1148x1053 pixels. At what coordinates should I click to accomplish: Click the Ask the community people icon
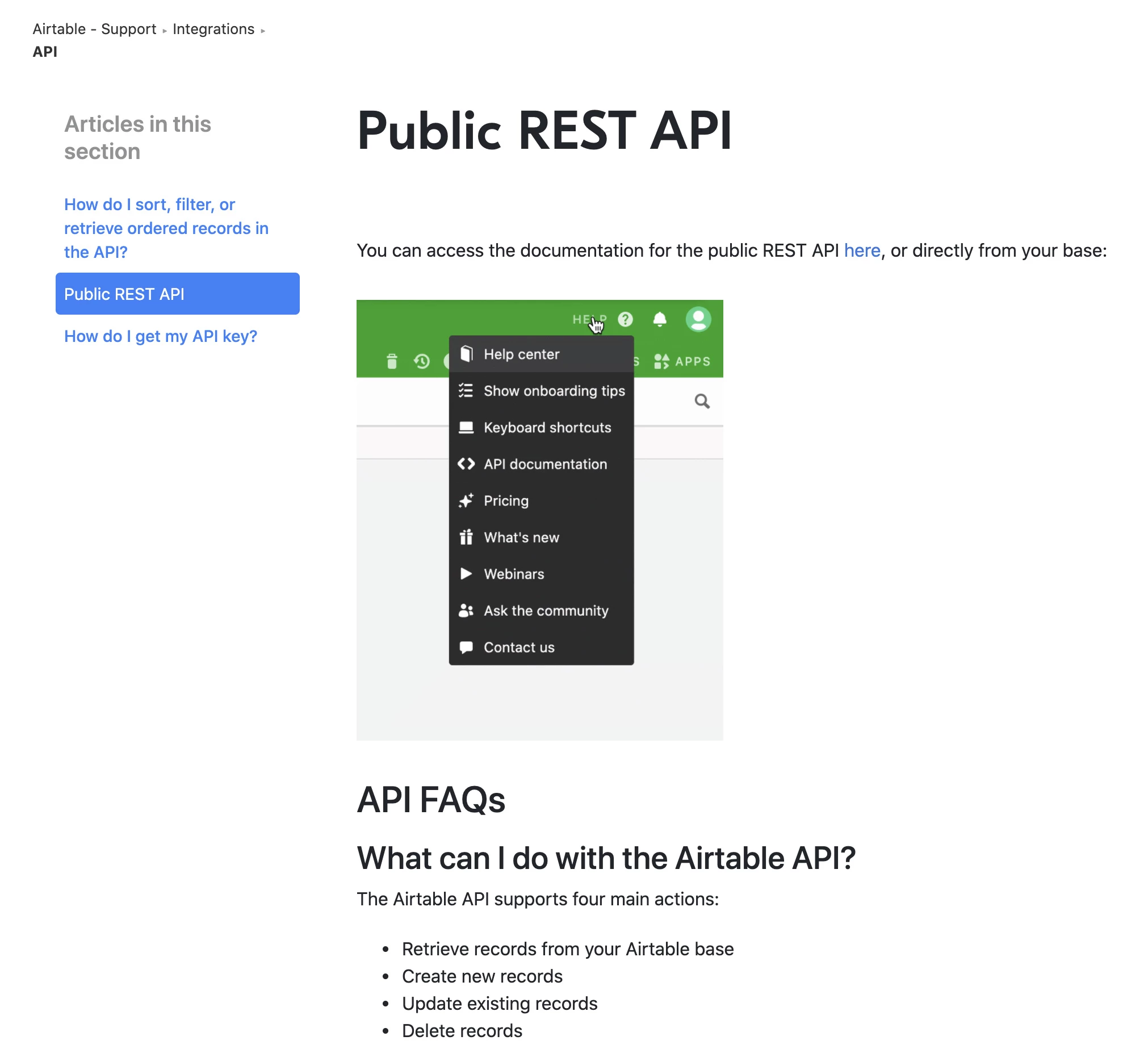point(466,610)
